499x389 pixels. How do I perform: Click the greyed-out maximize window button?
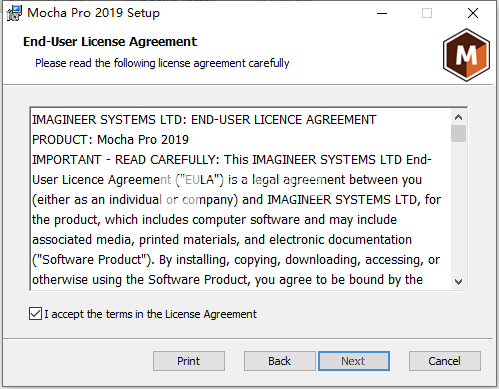point(427,13)
